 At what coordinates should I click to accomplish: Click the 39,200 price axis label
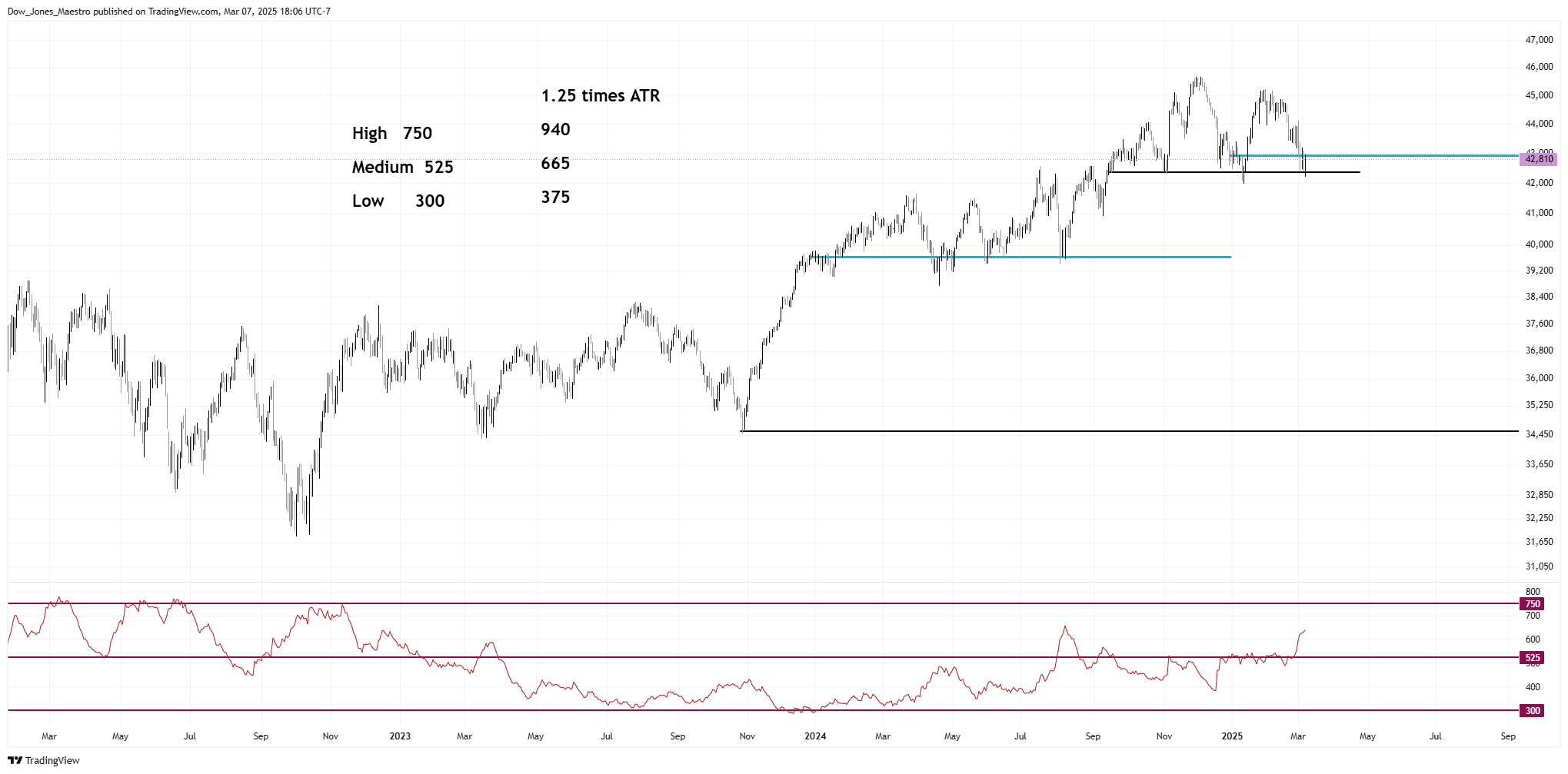[x=1539, y=271]
